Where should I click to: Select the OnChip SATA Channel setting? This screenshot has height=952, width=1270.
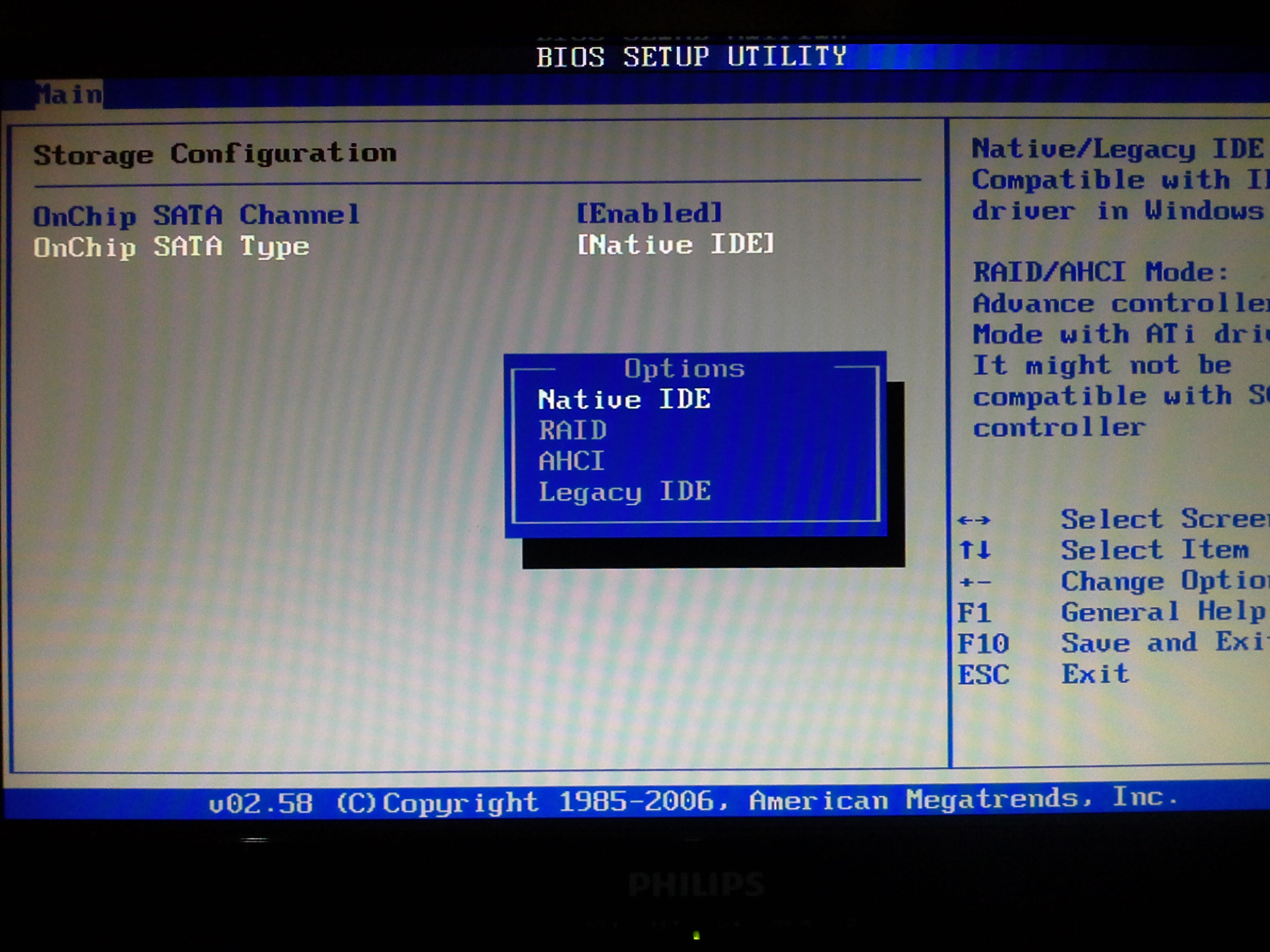click(x=196, y=216)
